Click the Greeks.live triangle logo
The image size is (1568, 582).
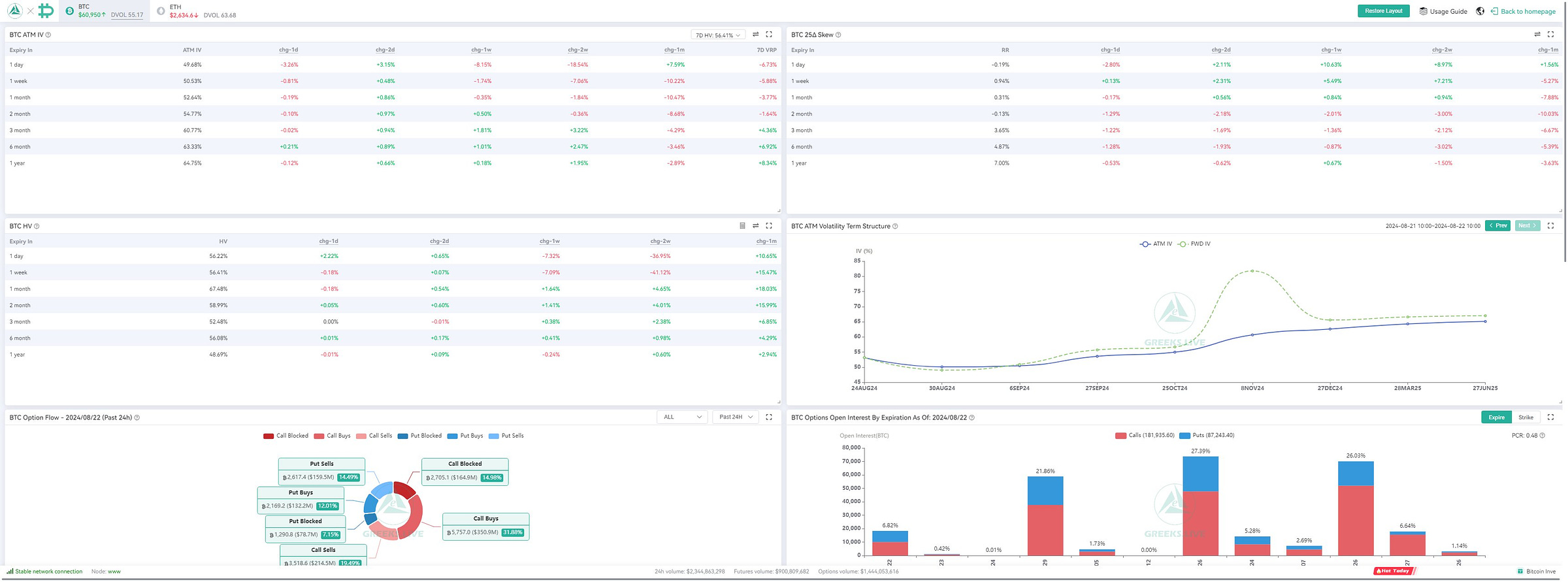pyautogui.click(x=14, y=10)
